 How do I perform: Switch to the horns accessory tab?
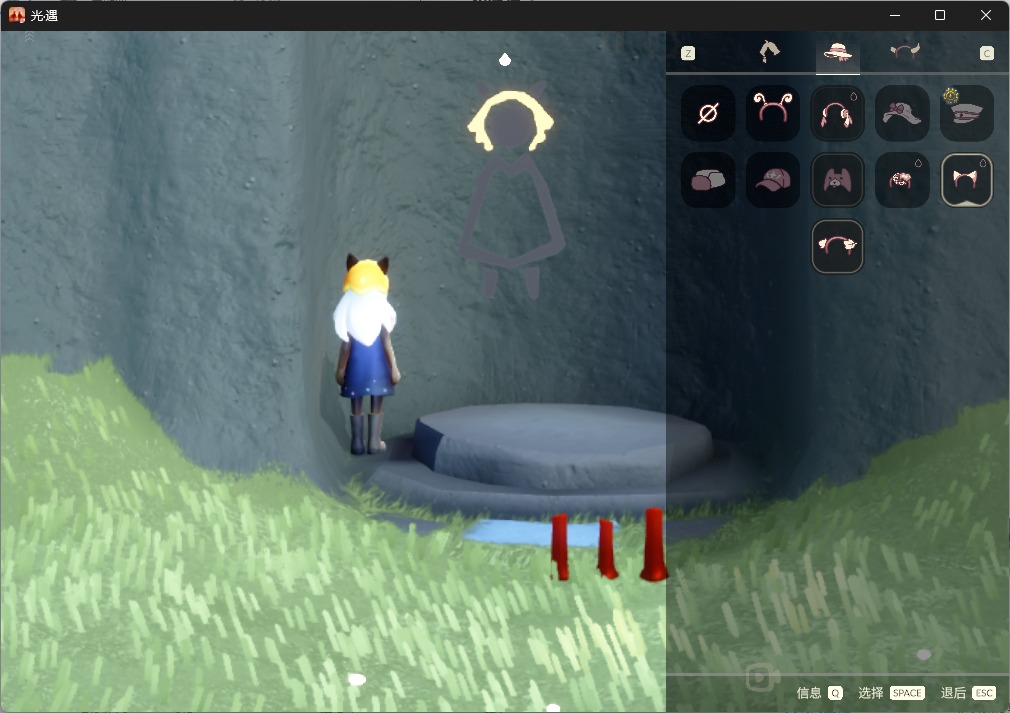(x=904, y=51)
